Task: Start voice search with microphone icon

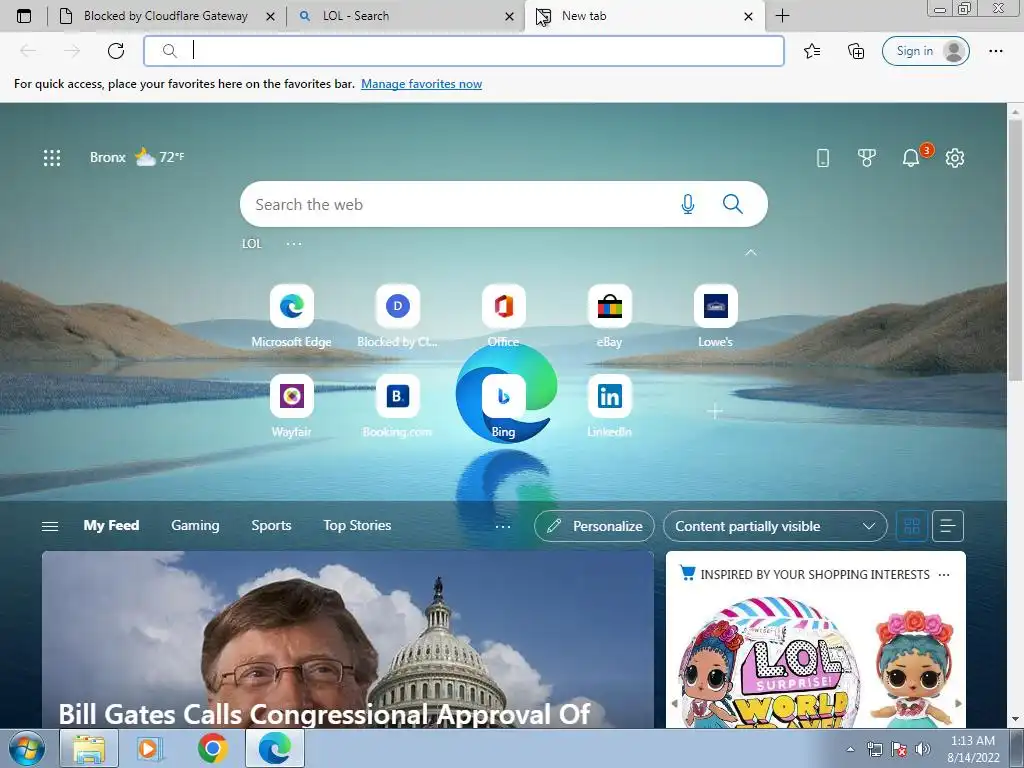Action: [x=688, y=204]
